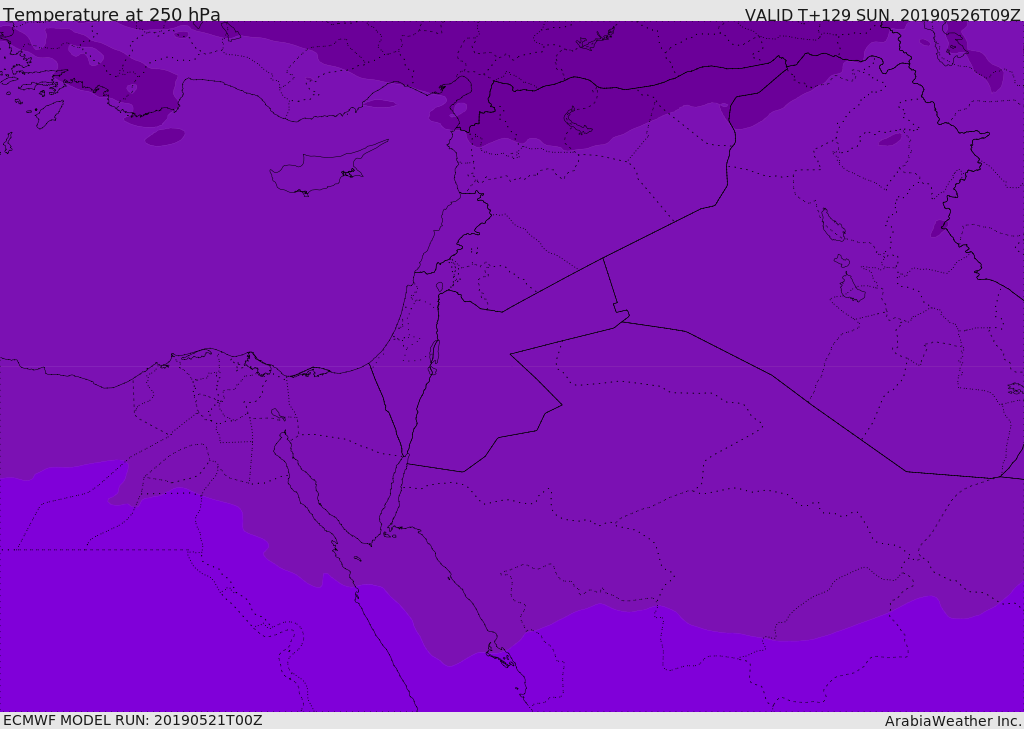This screenshot has width=1024, height=729.
Task: Click the Dead Sea outline on the map
Action: point(434,357)
